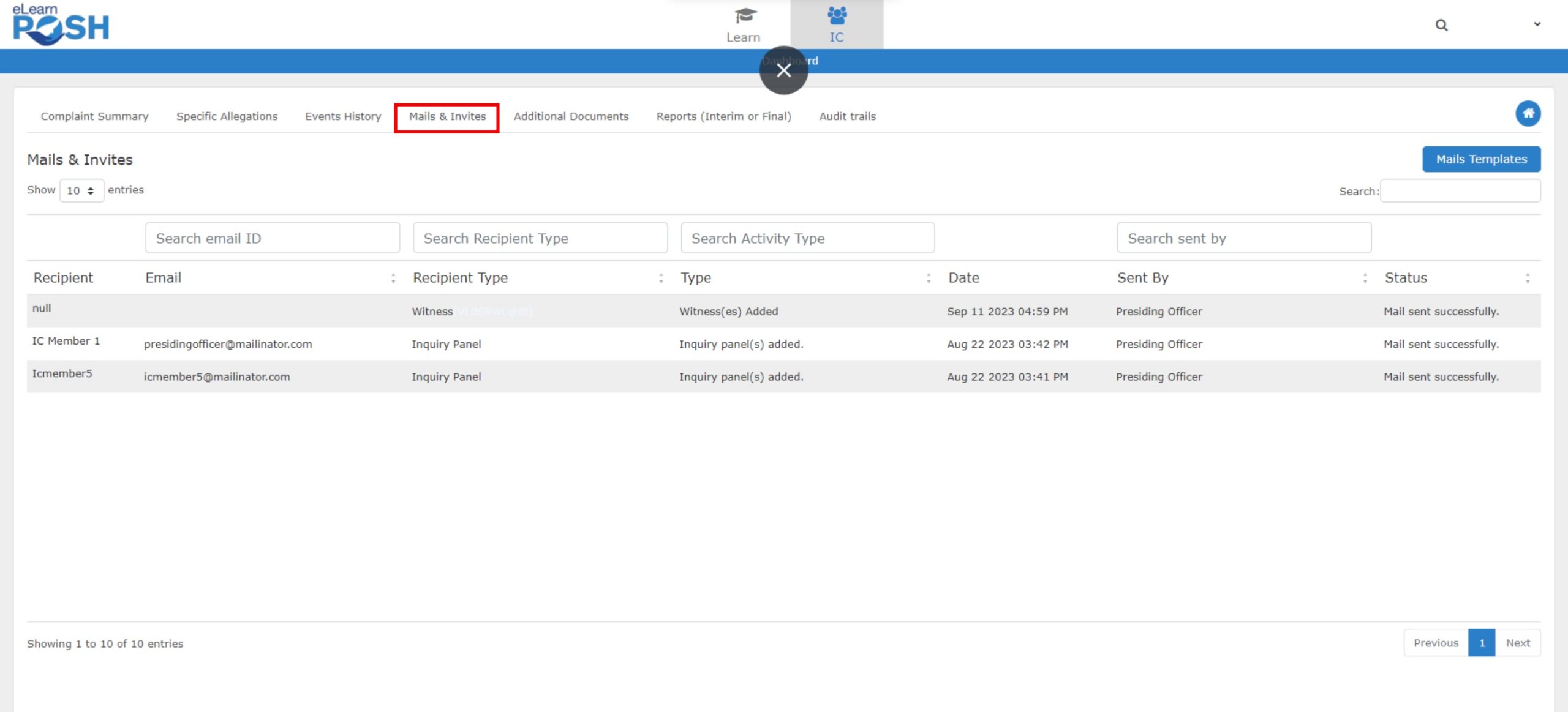The height and width of the screenshot is (712, 1568).
Task: Switch to the Audit trails tab
Action: tap(847, 116)
